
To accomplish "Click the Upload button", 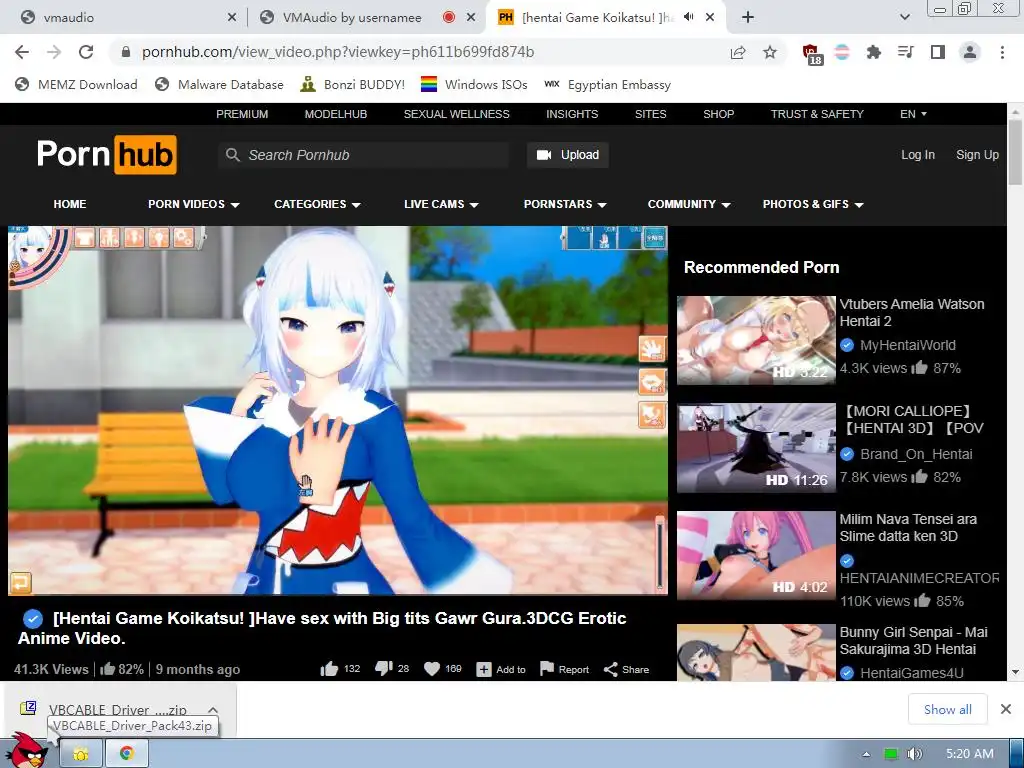I will tap(568, 155).
